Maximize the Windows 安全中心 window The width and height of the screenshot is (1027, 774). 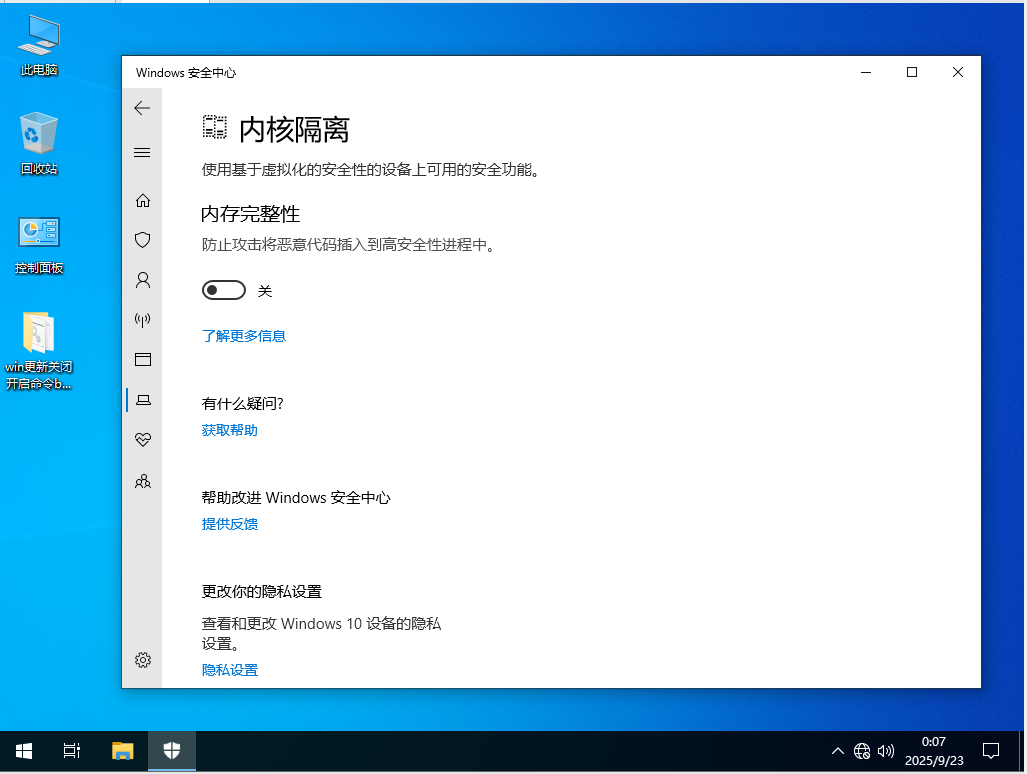coord(912,72)
